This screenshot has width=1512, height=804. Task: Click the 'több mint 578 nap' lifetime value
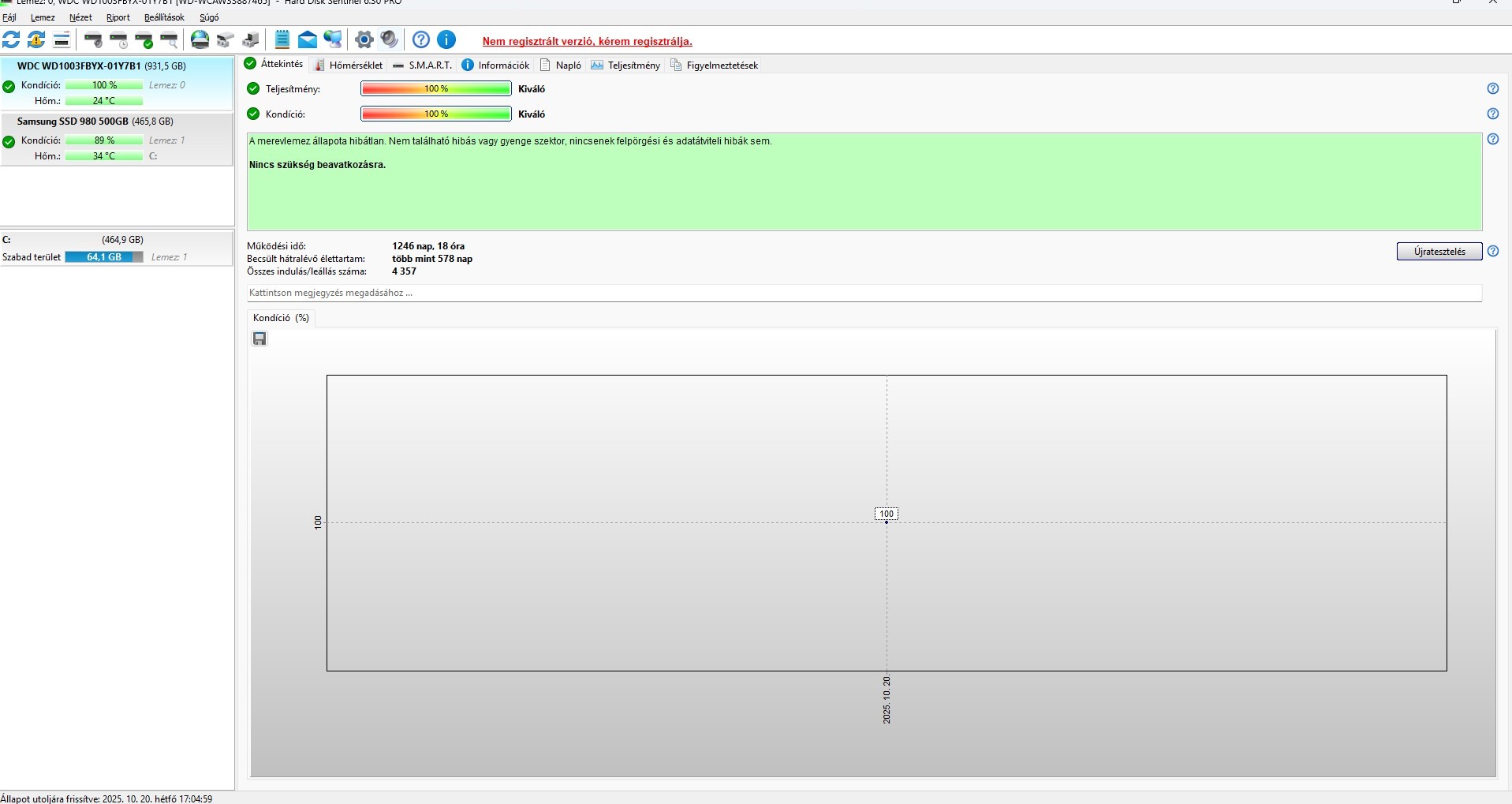tap(432, 259)
